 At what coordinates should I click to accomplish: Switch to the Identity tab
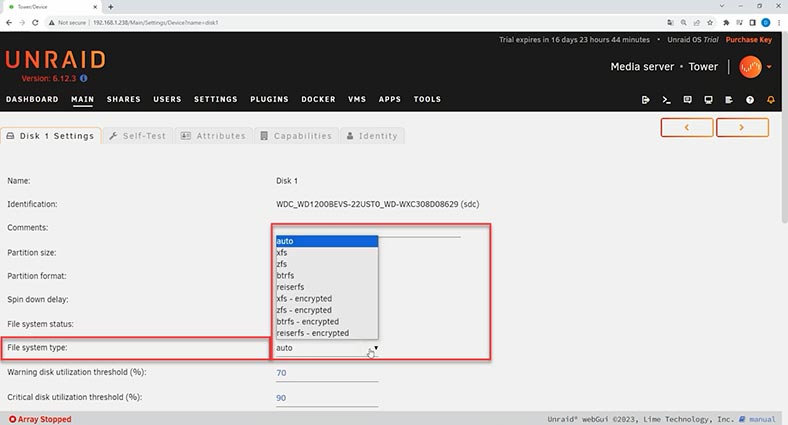372,136
